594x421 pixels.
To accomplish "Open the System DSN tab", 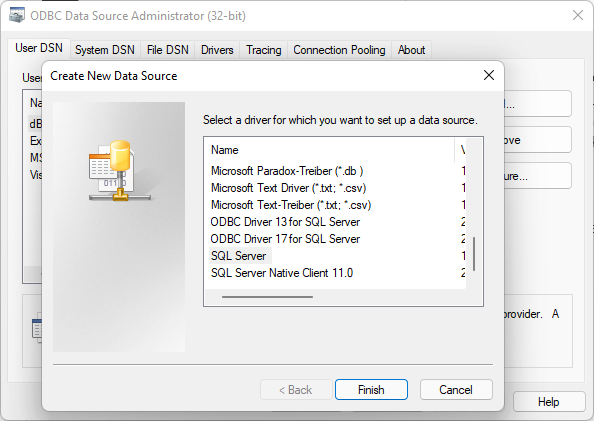I will point(105,50).
